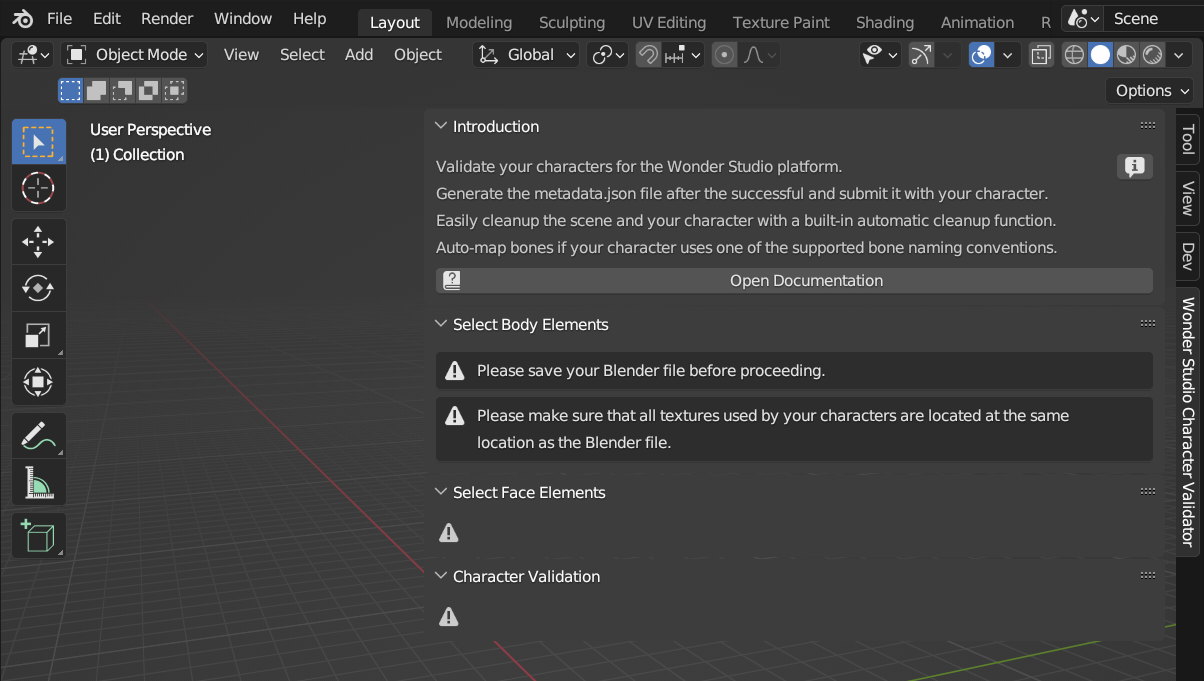1204x681 pixels.
Task: Set selection mode to intersect selection
Action: click(x=174, y=91)
